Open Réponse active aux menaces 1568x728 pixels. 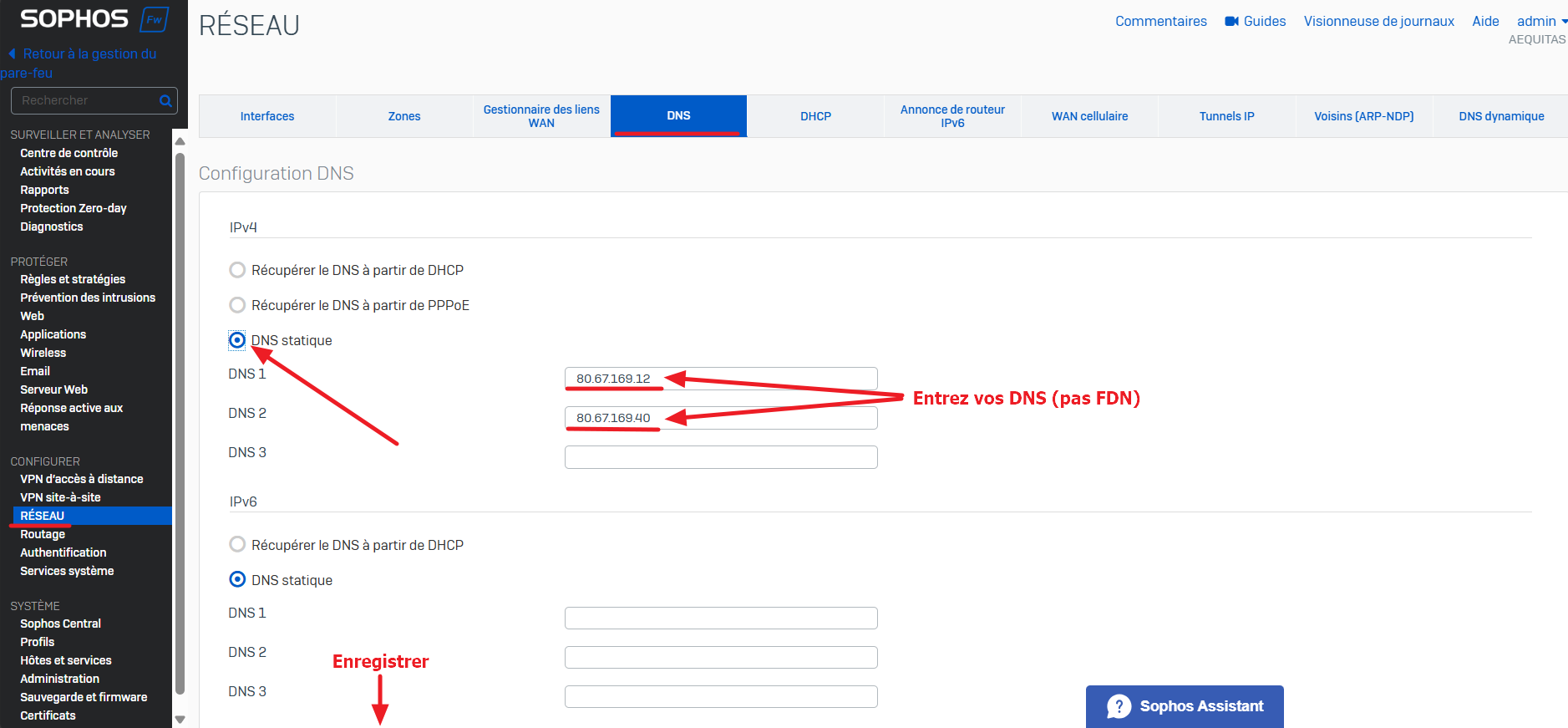tap(72, 417)
